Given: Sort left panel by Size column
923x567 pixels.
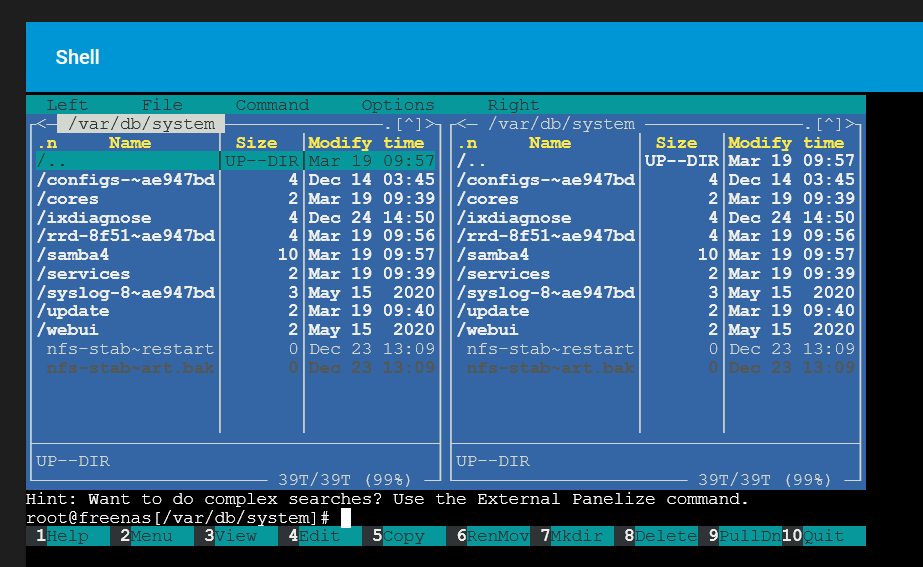Looking at the screenshot, I should click(x=256, y=143).
